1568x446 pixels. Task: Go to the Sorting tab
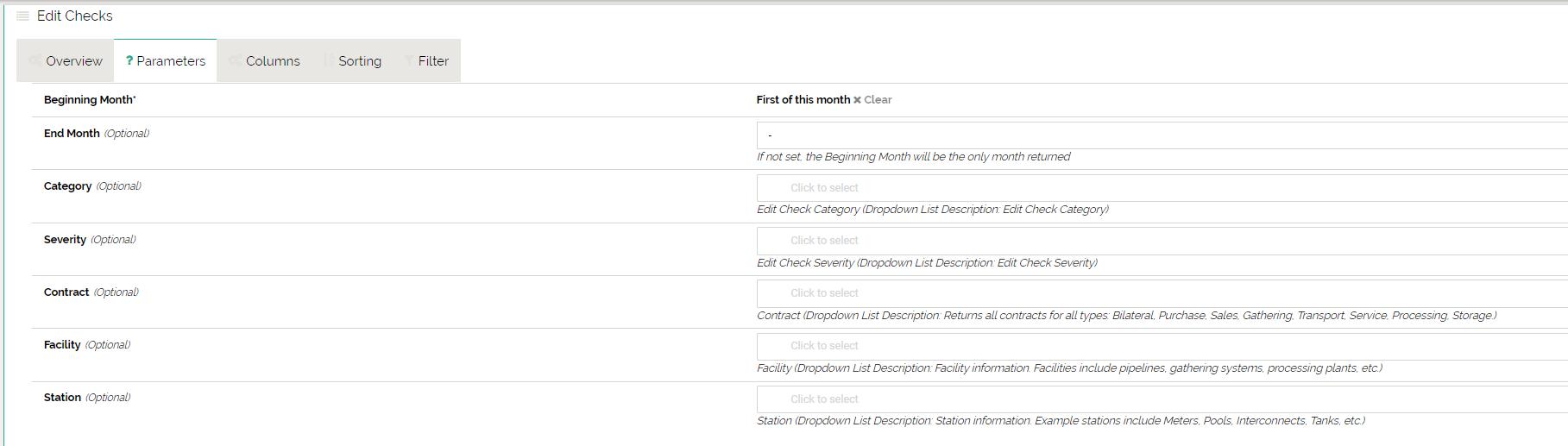click(x=359, y=61)
